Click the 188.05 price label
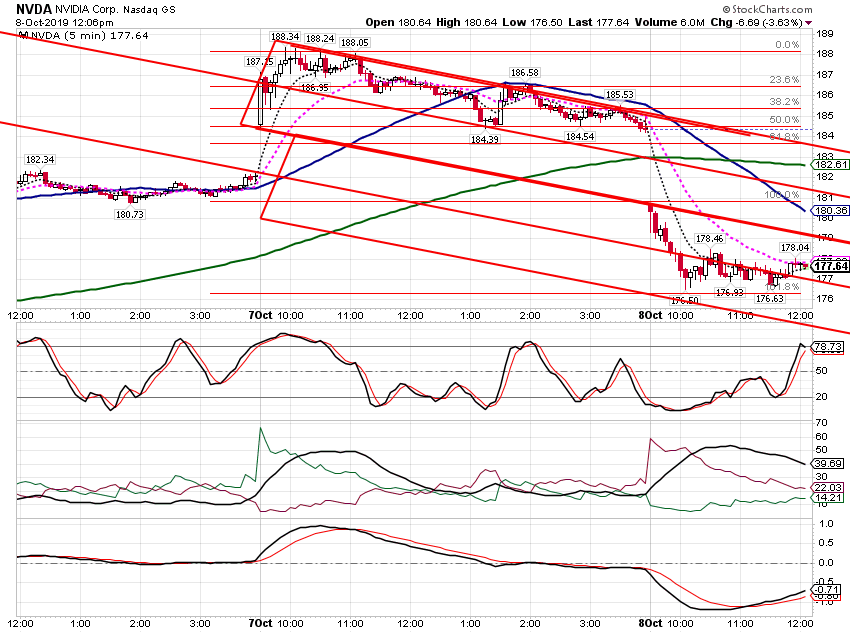 tap(355, 43)
